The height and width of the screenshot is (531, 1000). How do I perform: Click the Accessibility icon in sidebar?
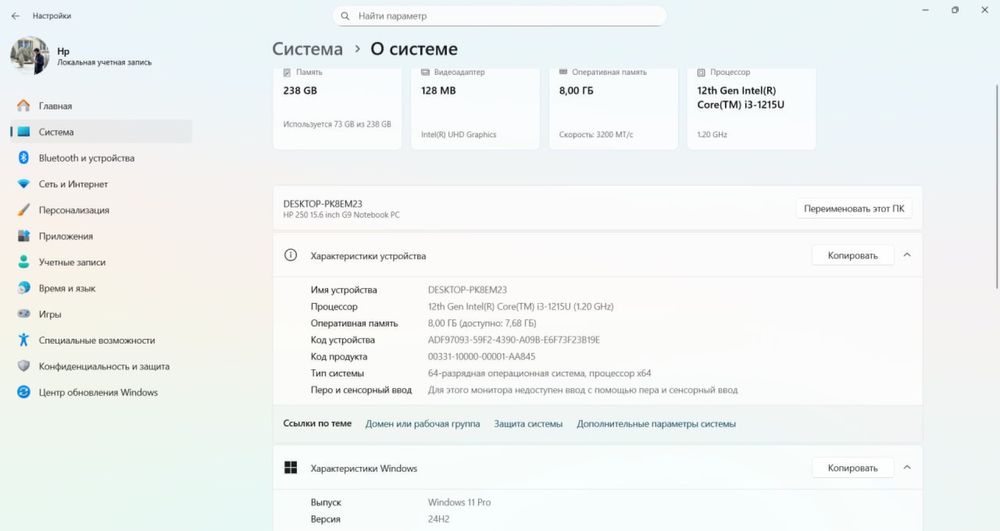tap(23, 340)
